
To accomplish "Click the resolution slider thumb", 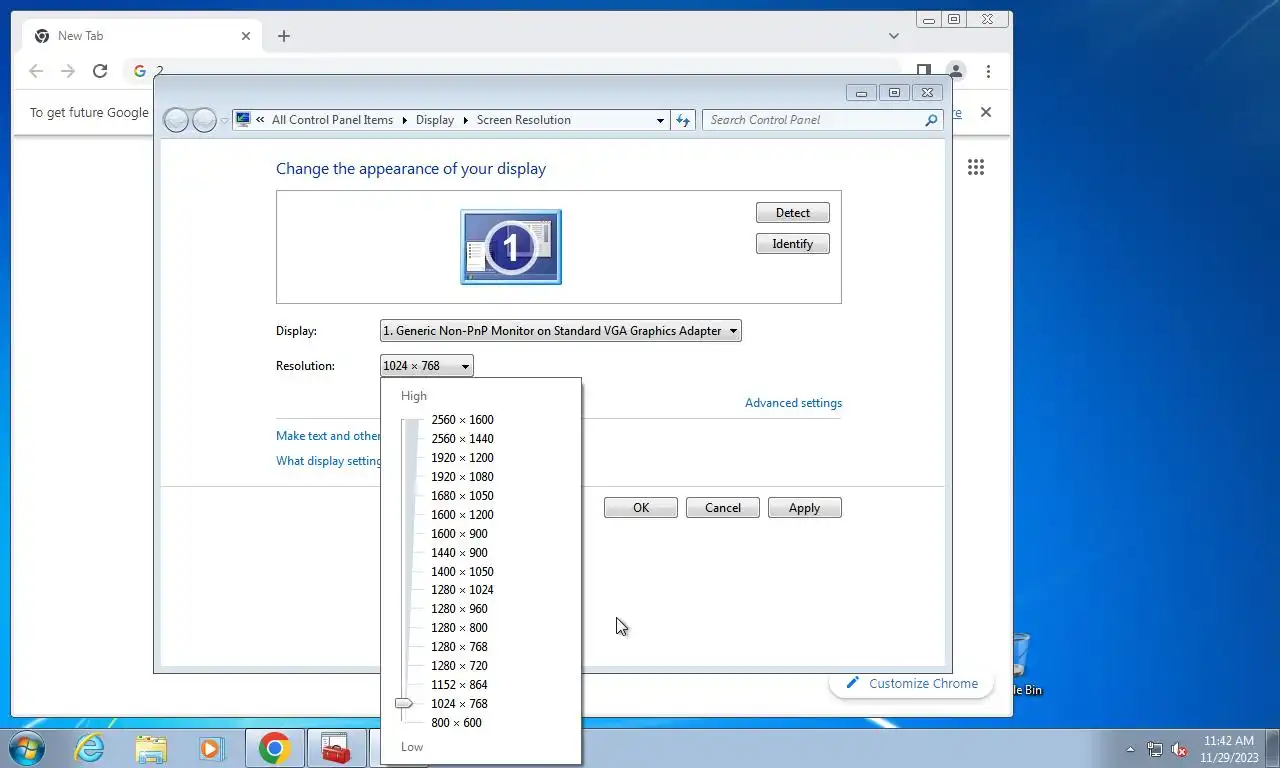I will [404, 704].
